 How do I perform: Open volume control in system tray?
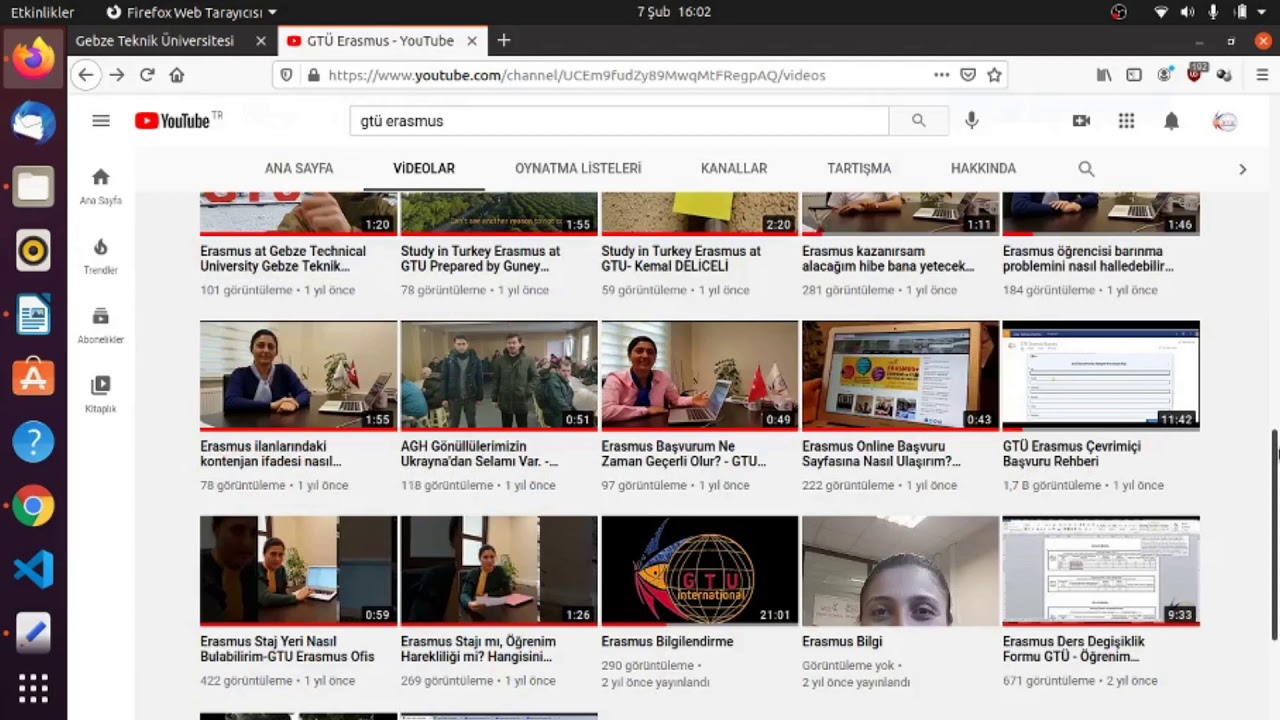click(x=1187, y=12)
